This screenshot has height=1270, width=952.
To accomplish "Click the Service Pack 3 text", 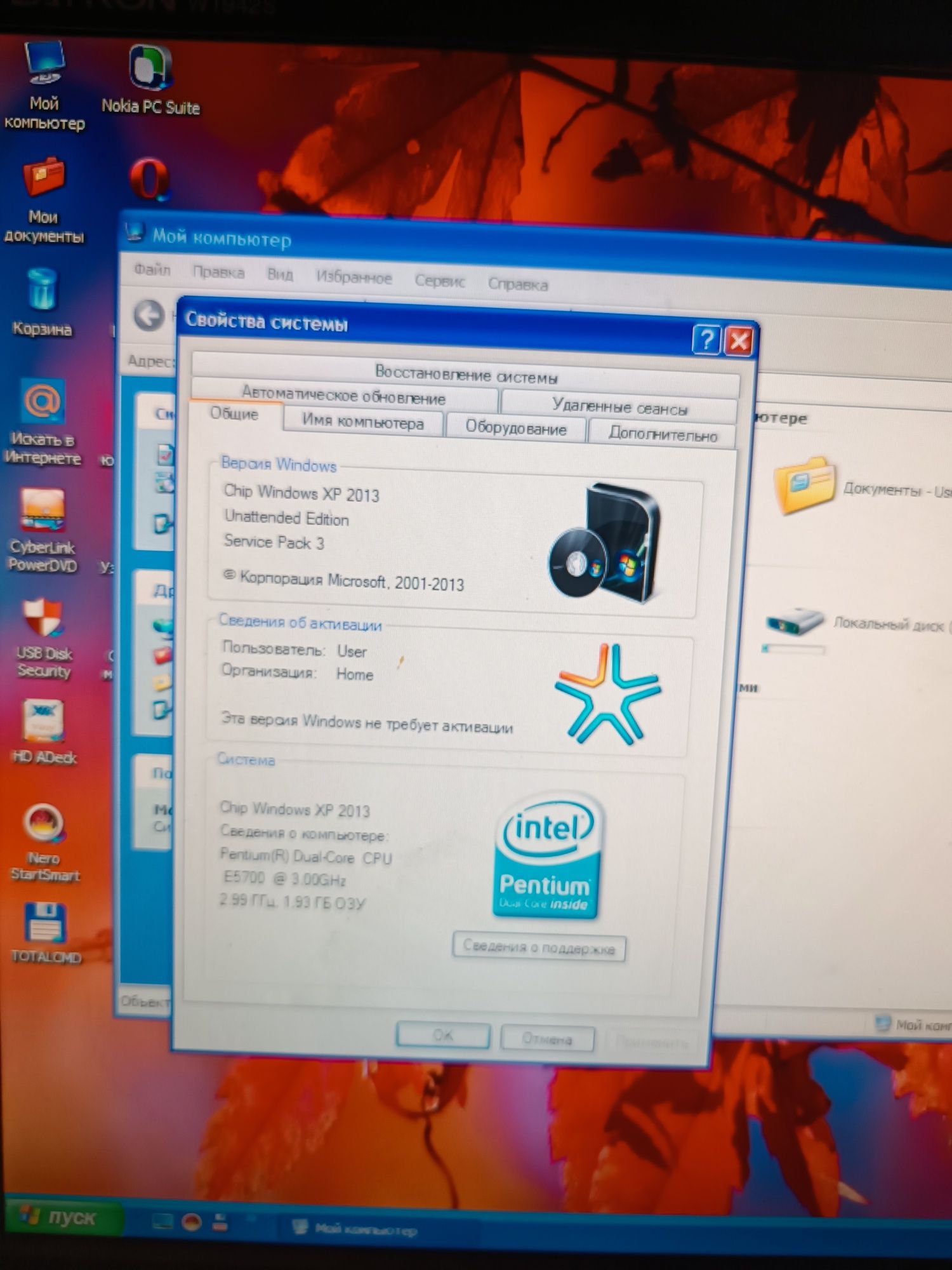I will pyautogui.click(x=274, y=542).
